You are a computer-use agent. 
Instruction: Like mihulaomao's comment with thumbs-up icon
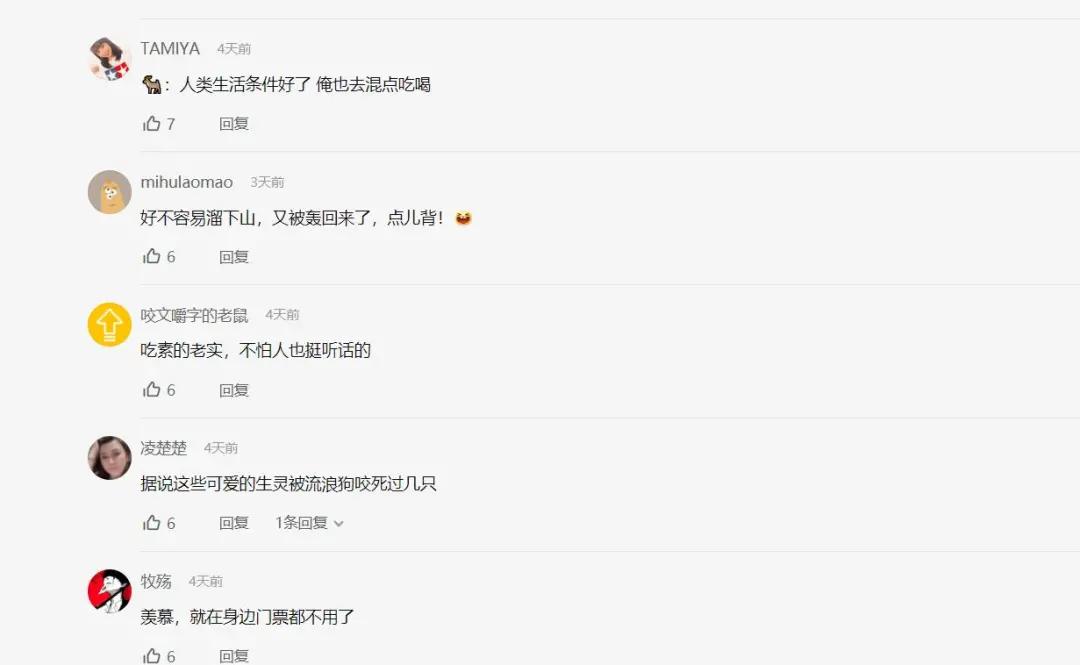pos(152,256)
